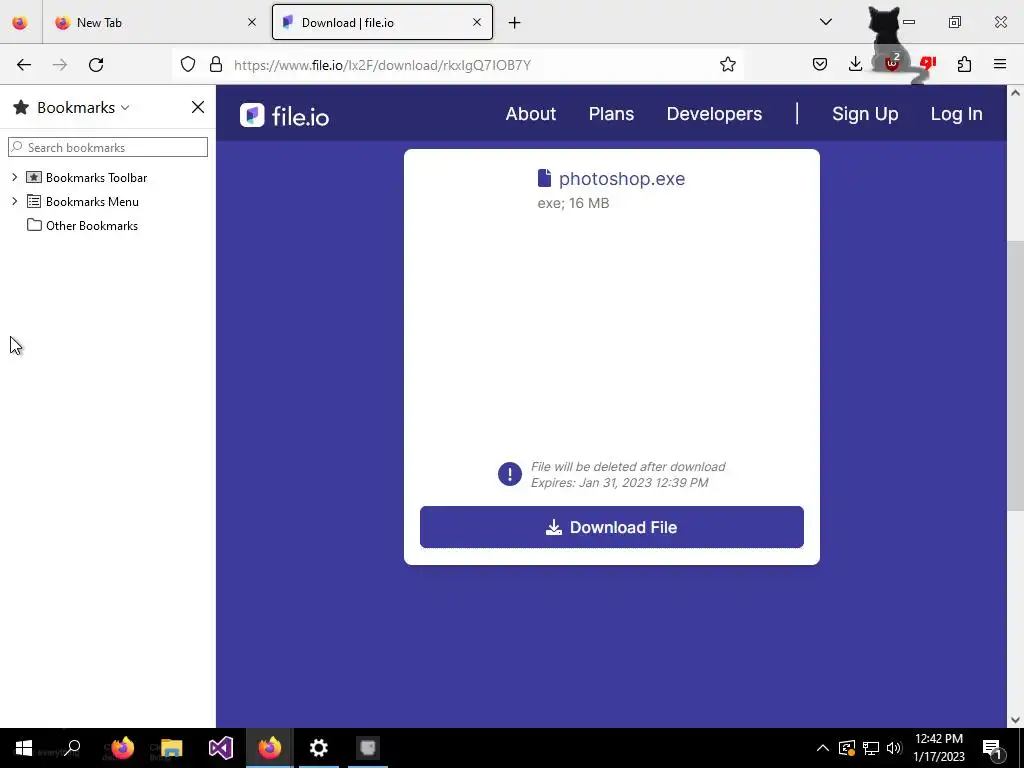Click the Firefox View icon at tab strip start
1024x768 pixels.
(20, 22)
